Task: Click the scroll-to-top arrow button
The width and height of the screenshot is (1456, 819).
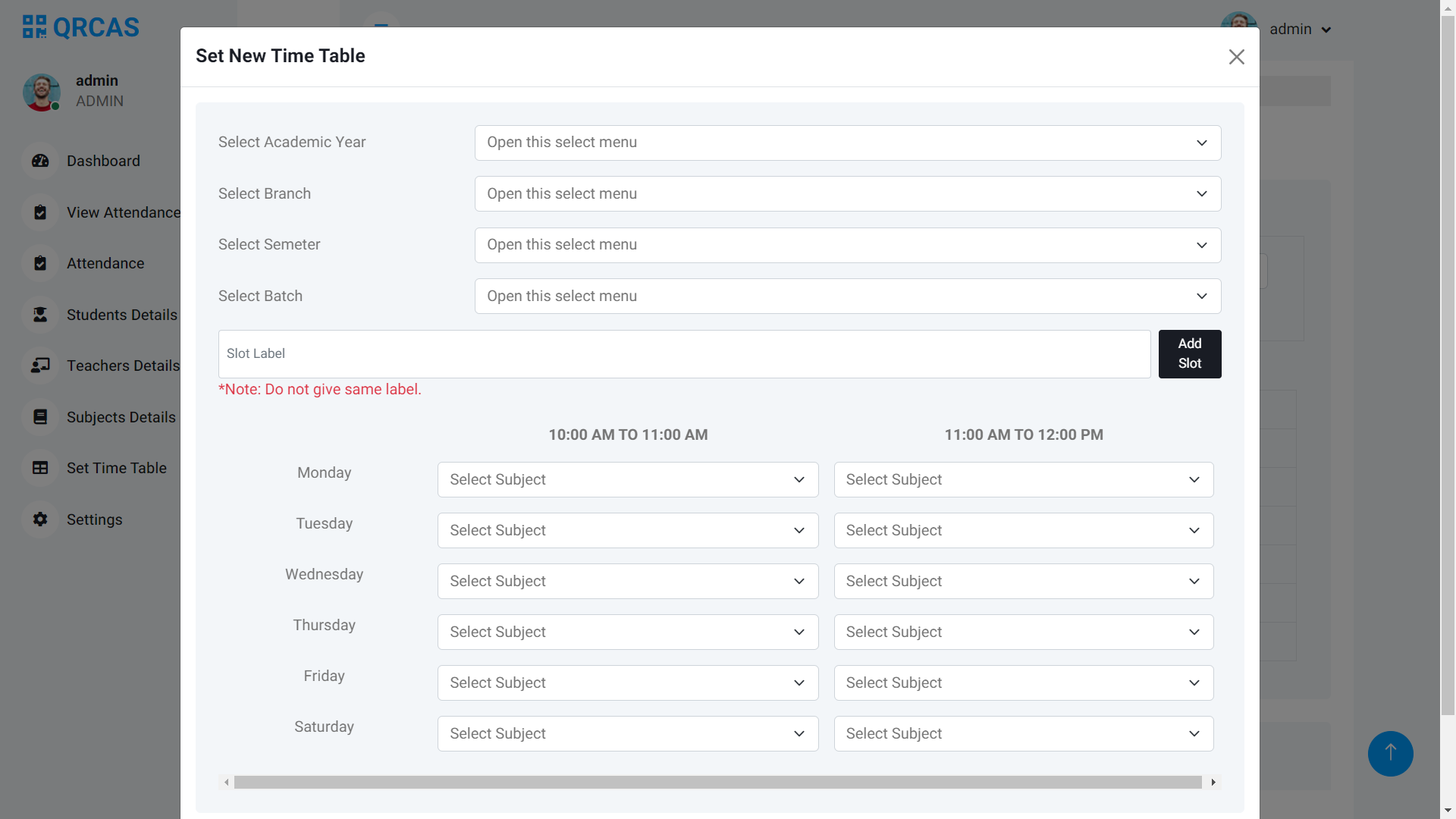Action: pyautogui.click(x=1390, y=754)
